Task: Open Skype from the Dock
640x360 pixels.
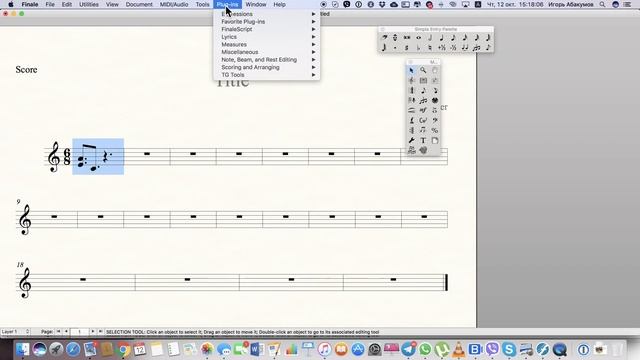Action: (509, 349)
